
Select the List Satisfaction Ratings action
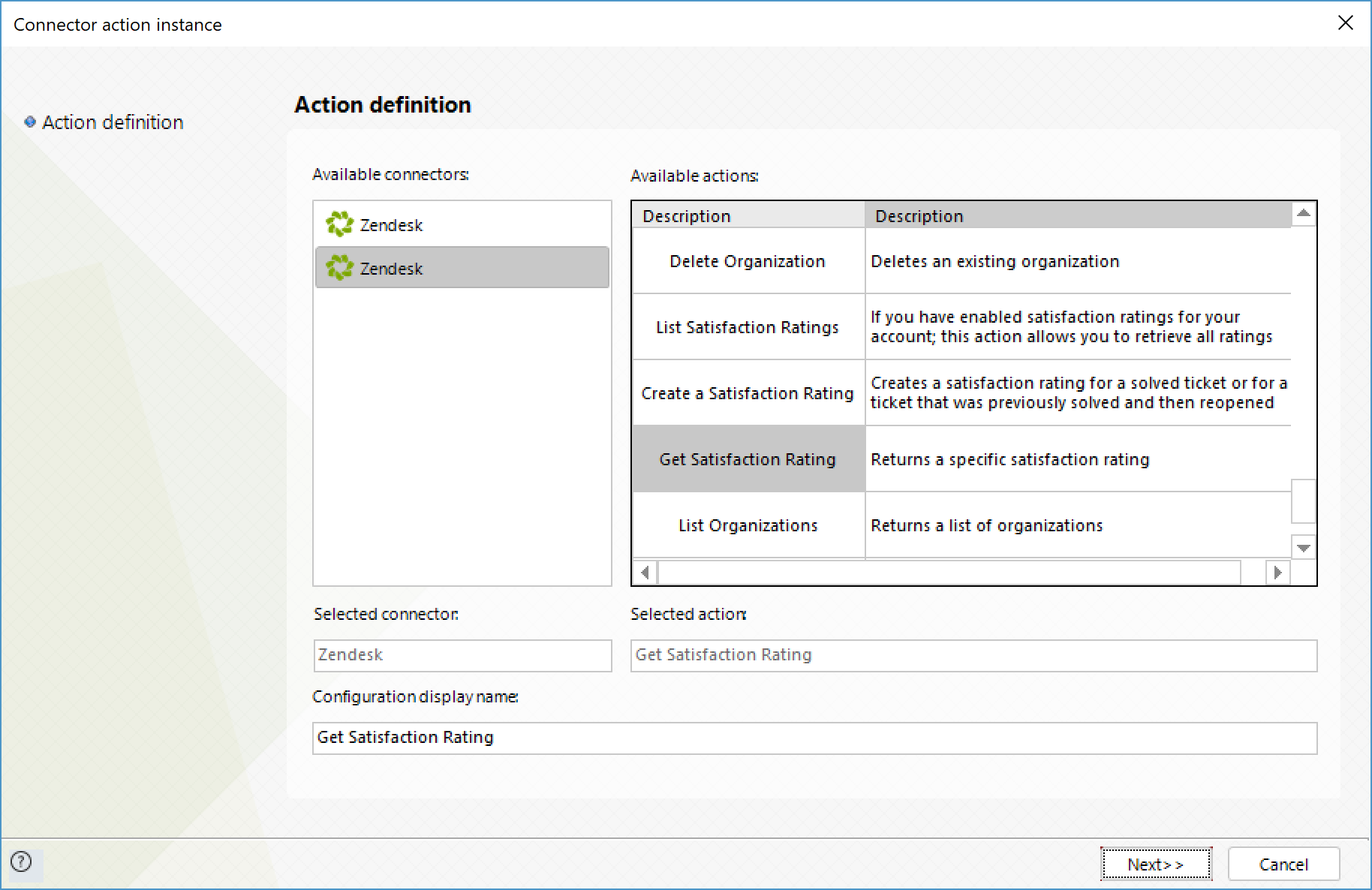pos(748,327)
